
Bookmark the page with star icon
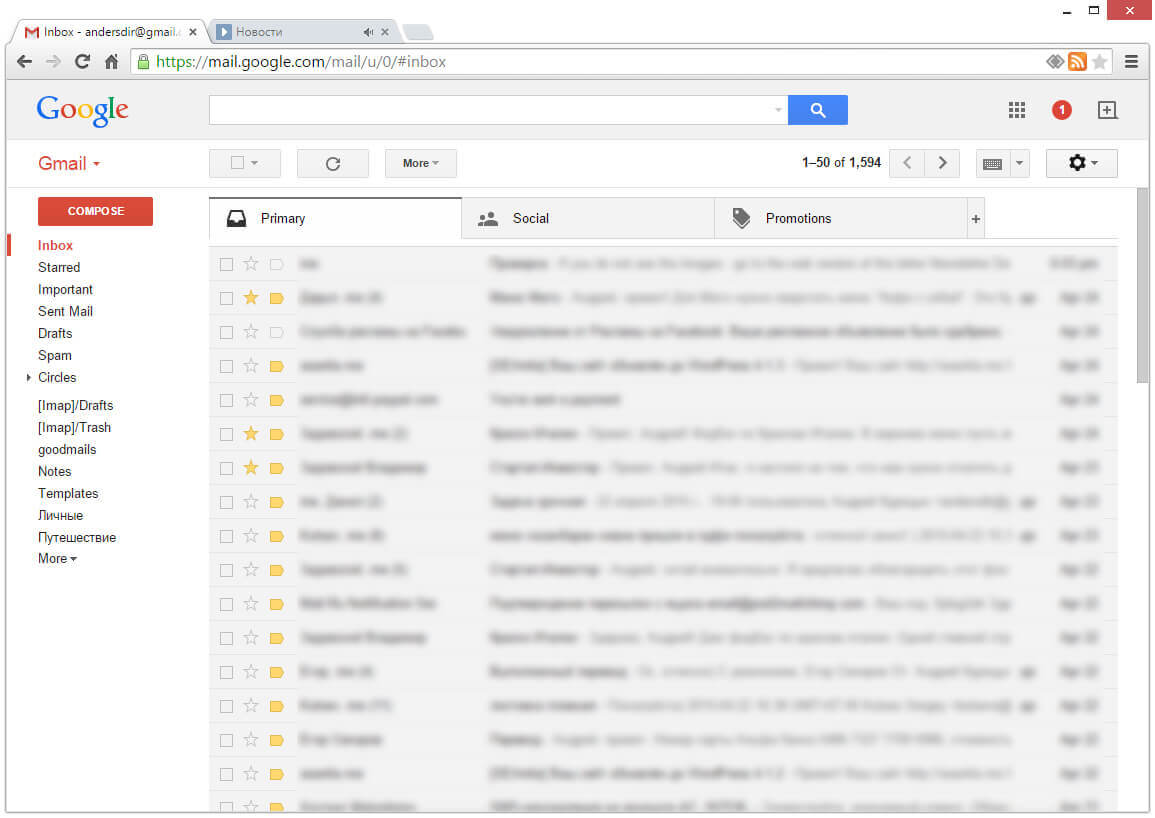[1100, 62]
